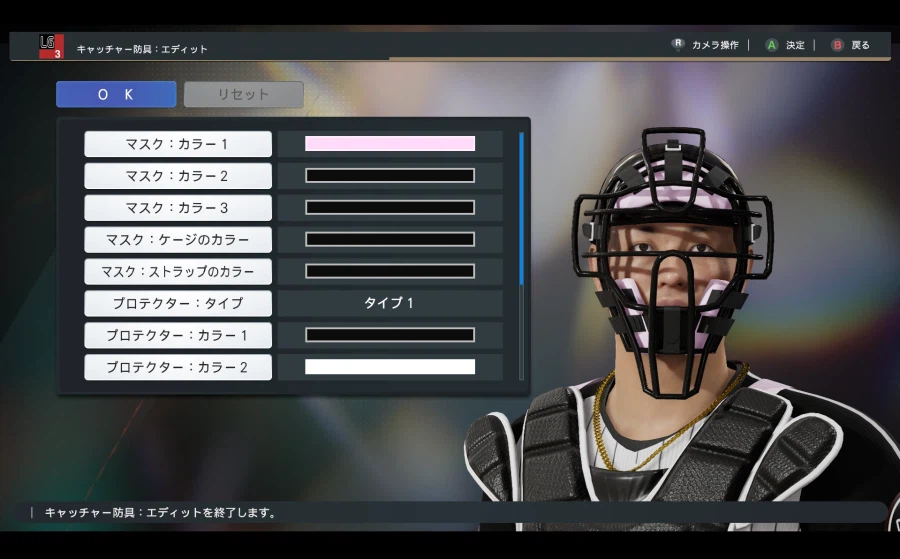Select マスク：ストラップのカラー option
Screen dimensions: 900x559
(x=178, y=271)
